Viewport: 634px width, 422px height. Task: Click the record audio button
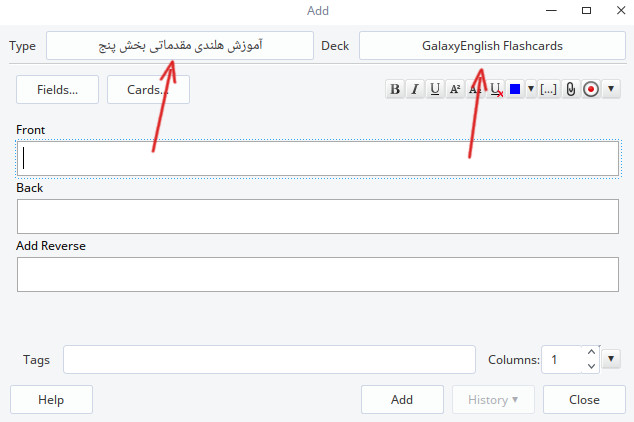coord(591,89)
